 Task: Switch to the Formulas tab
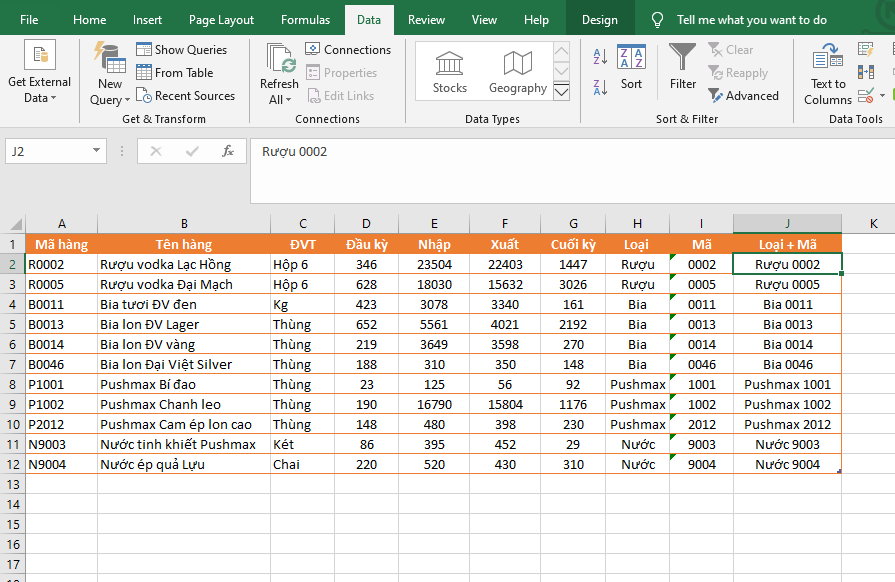[305, 20]
